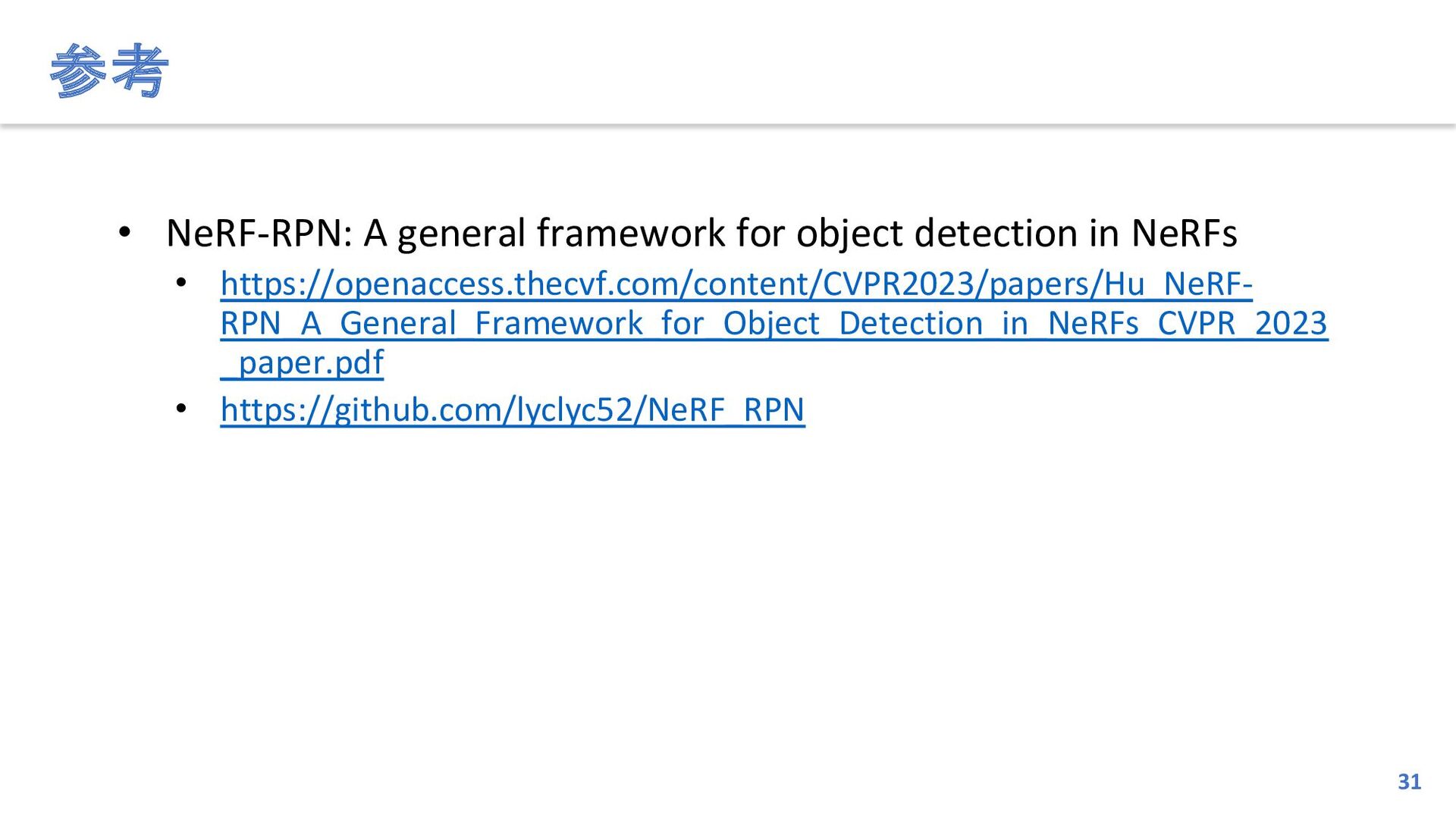Click the bullet before the github link
The image size is (1456, 819).
pyautogui.click(x=180, y=409)
